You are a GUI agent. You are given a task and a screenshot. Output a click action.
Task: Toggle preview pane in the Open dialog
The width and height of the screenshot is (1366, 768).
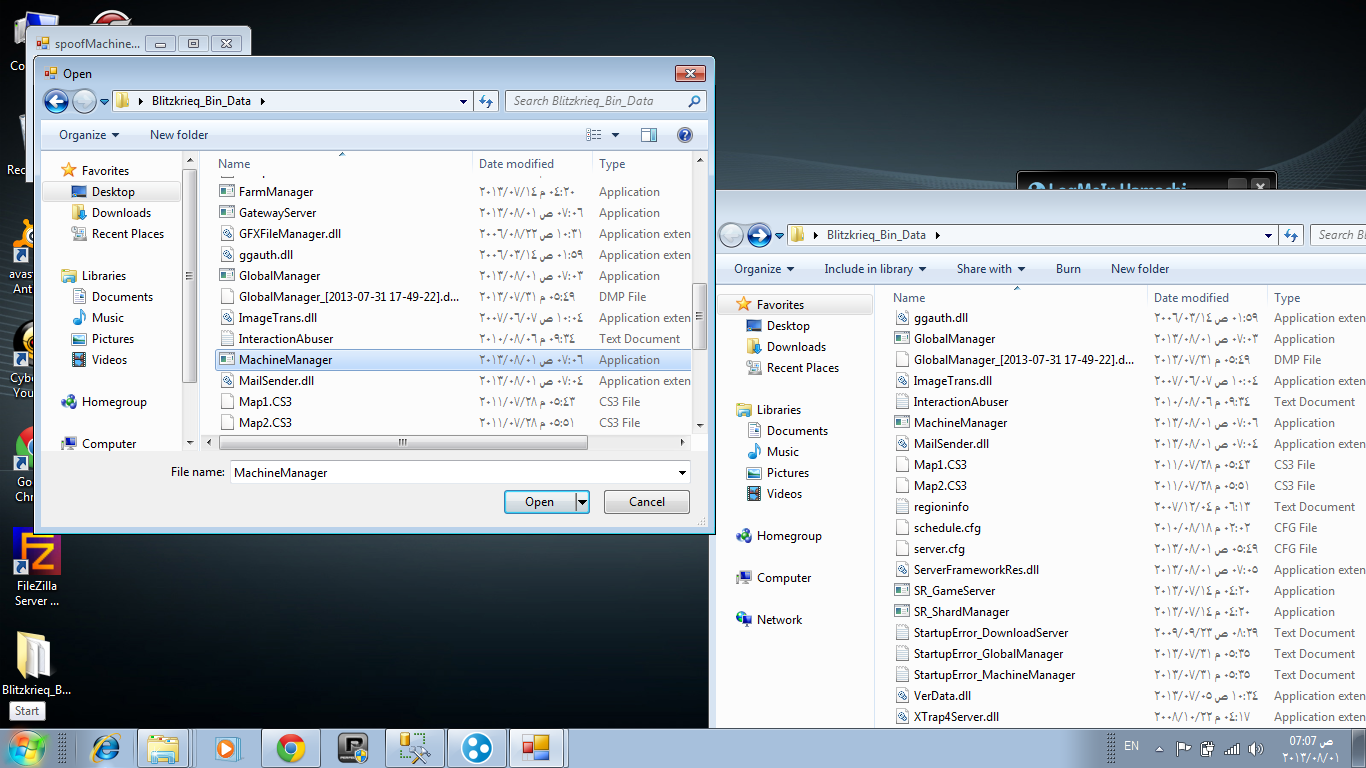tap(649, 135)
